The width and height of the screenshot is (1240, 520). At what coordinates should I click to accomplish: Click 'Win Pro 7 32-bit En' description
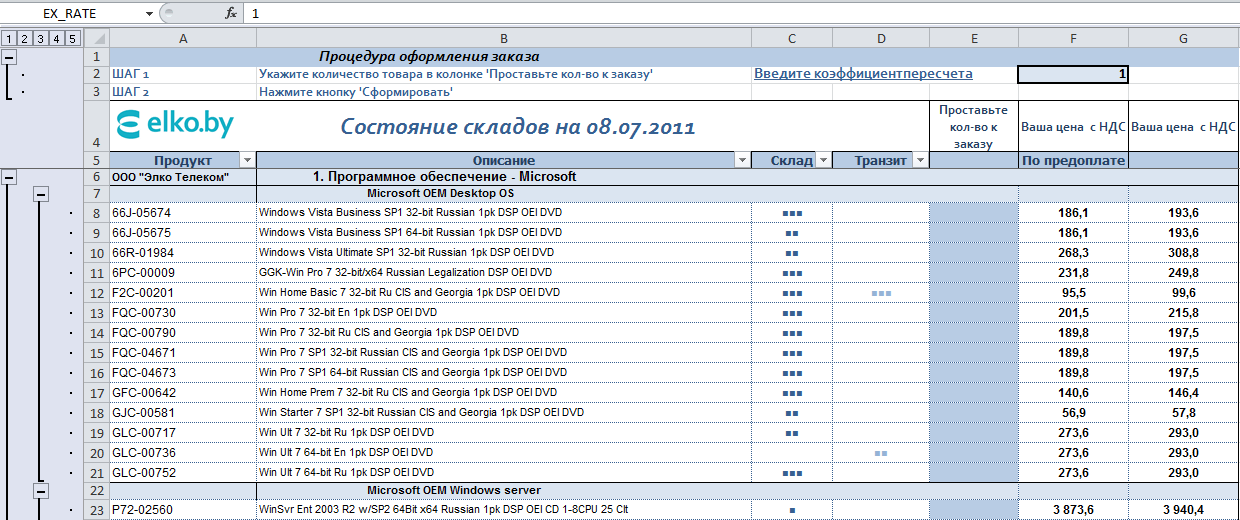[348, 313]
